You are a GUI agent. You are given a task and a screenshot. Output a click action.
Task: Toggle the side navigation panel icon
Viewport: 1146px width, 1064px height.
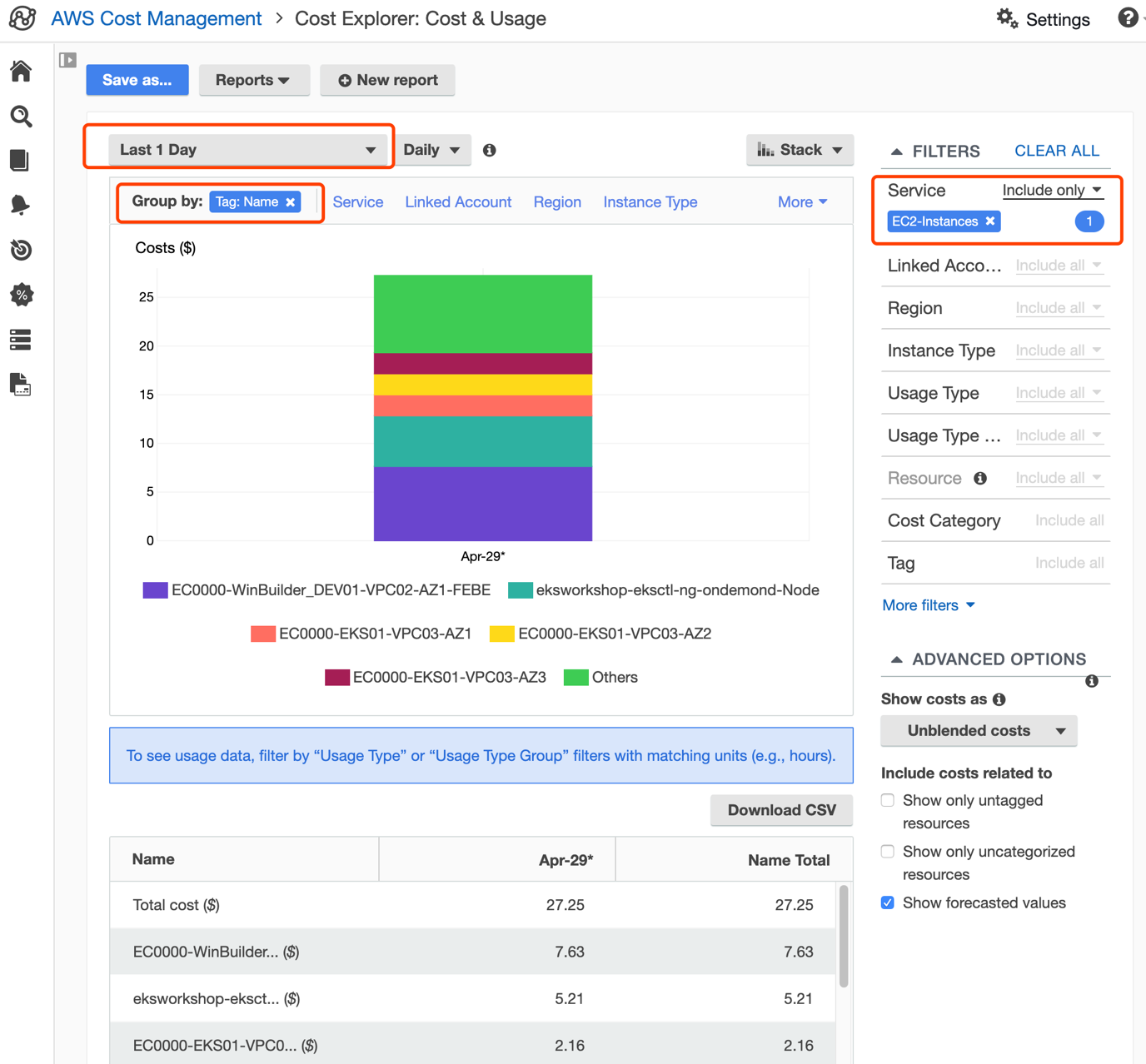point(68,60)
